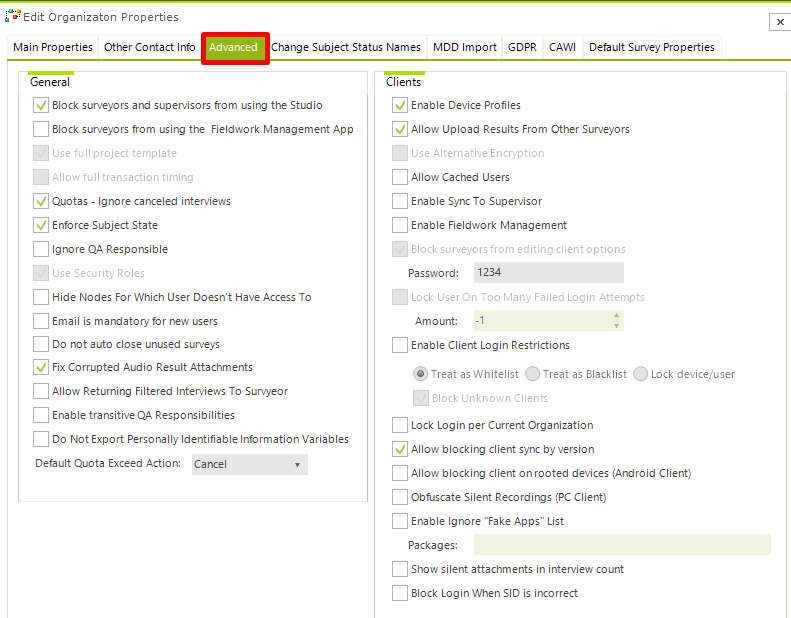Enable Allow blocking client on rooted devices
Screen dimensions: 791x618
pos(400,473)
